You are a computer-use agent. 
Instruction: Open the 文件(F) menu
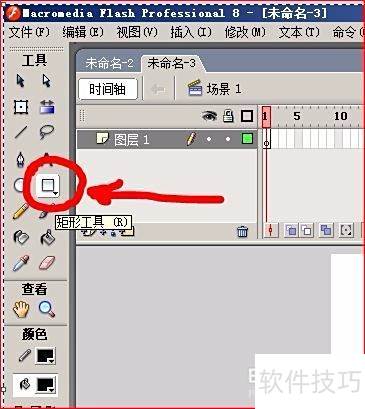[29, 32]
